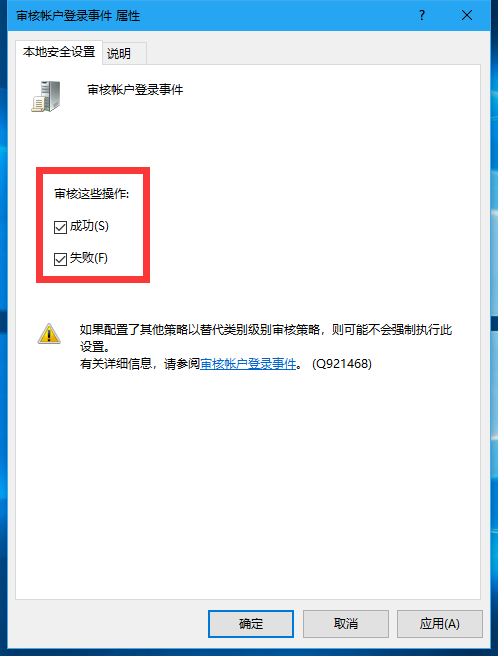Click the 审核这些操作 label
This screenshot has width=498, height=656.
92,194
